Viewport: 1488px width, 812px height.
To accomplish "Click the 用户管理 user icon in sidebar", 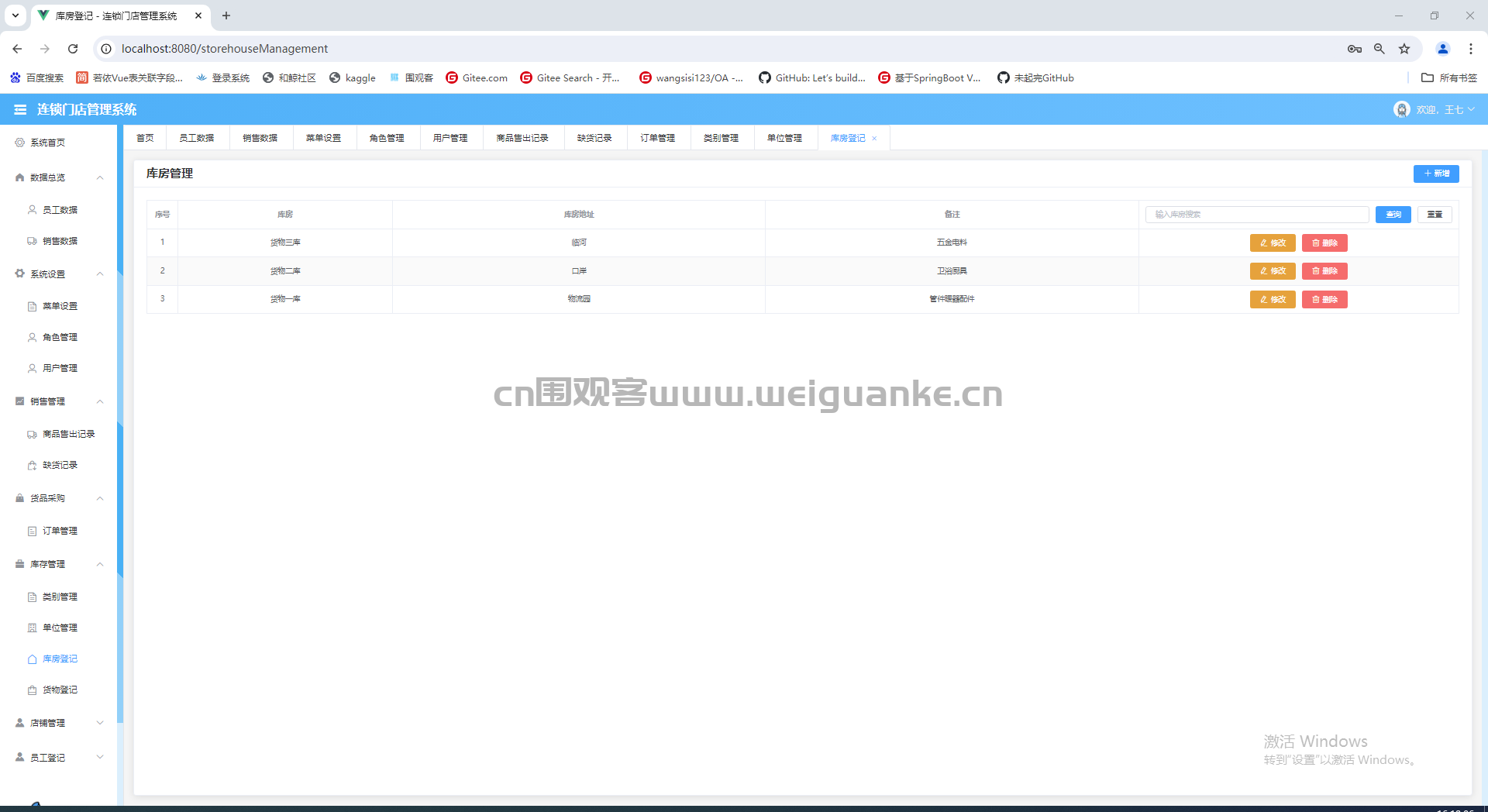I will pyautogui.click(x=32, y=368).
